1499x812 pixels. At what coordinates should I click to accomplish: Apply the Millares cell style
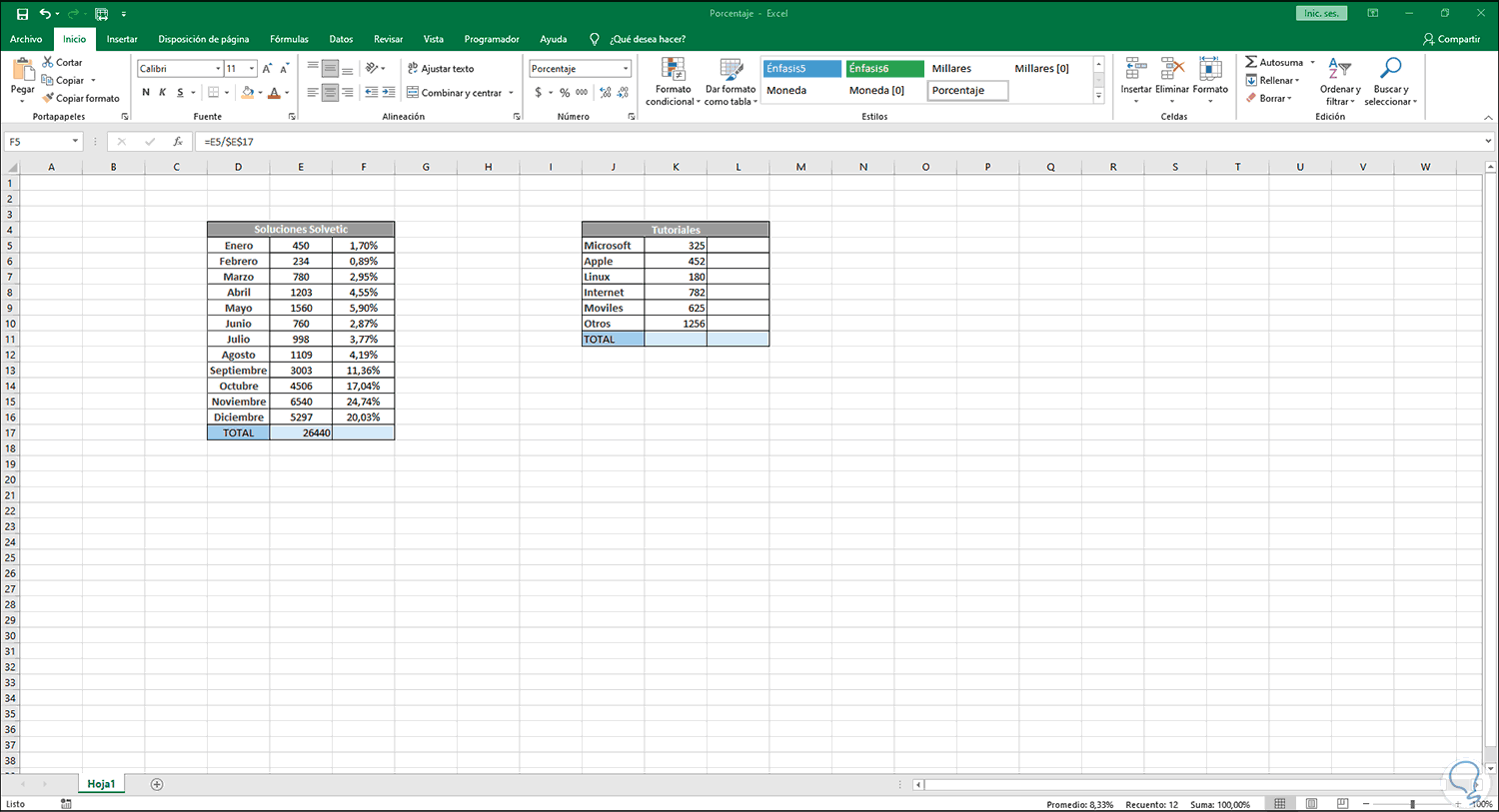[967, 68]
